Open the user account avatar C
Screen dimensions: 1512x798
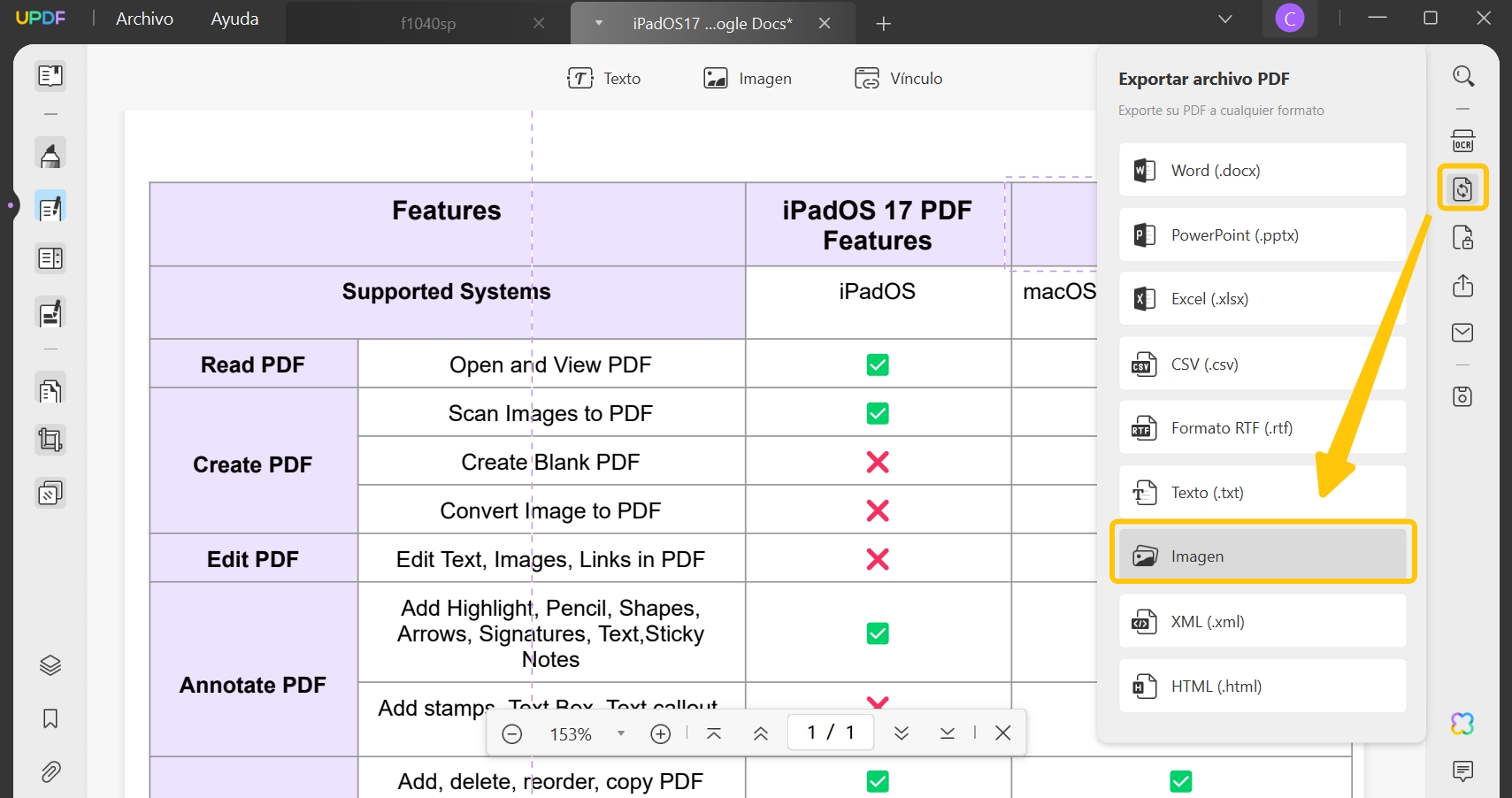tap(1290, 19)
